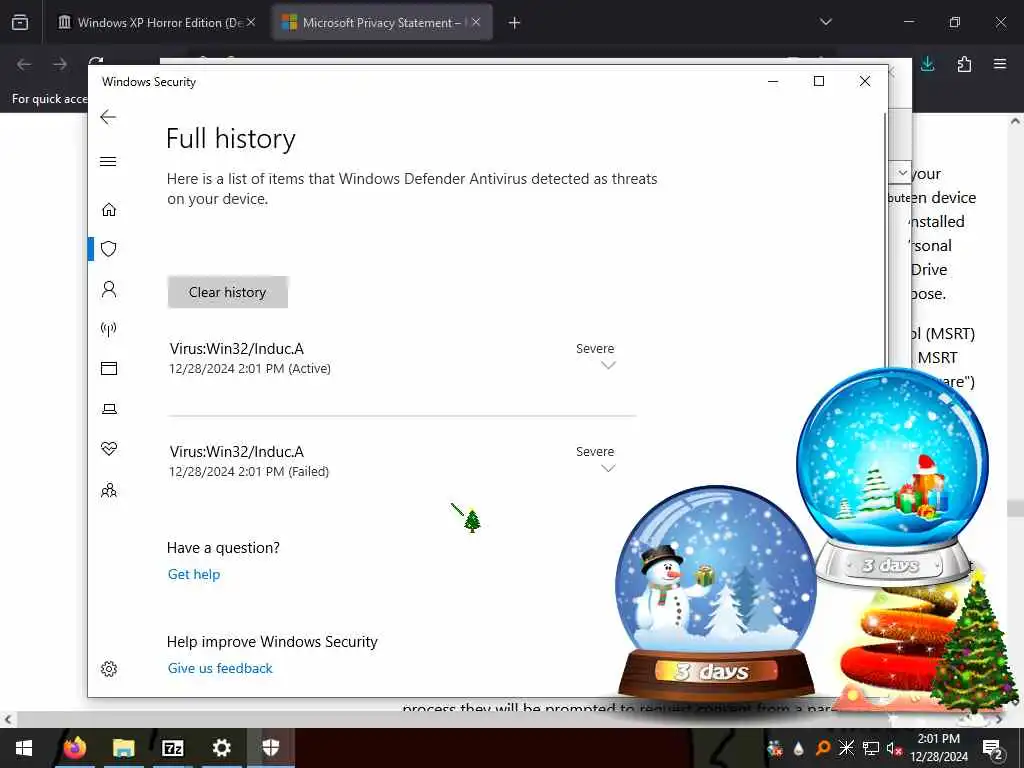Maximize the Windows Security window
Image resolution: width=1024 pixels, height=768 pixels.
pyautogui.click(x=819, y=81)
